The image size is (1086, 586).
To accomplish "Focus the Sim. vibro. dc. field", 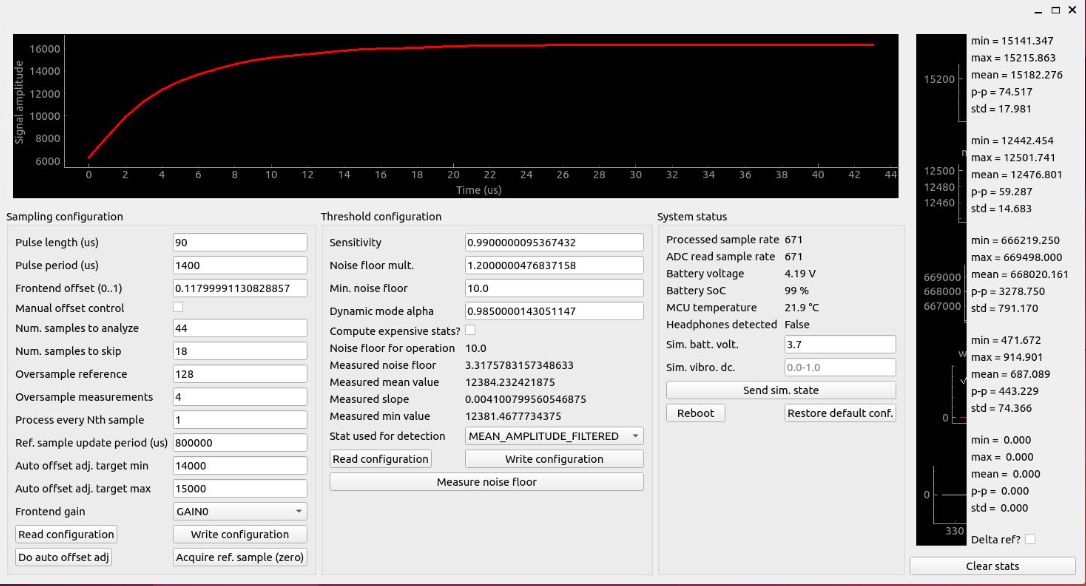I will [840, 367].
